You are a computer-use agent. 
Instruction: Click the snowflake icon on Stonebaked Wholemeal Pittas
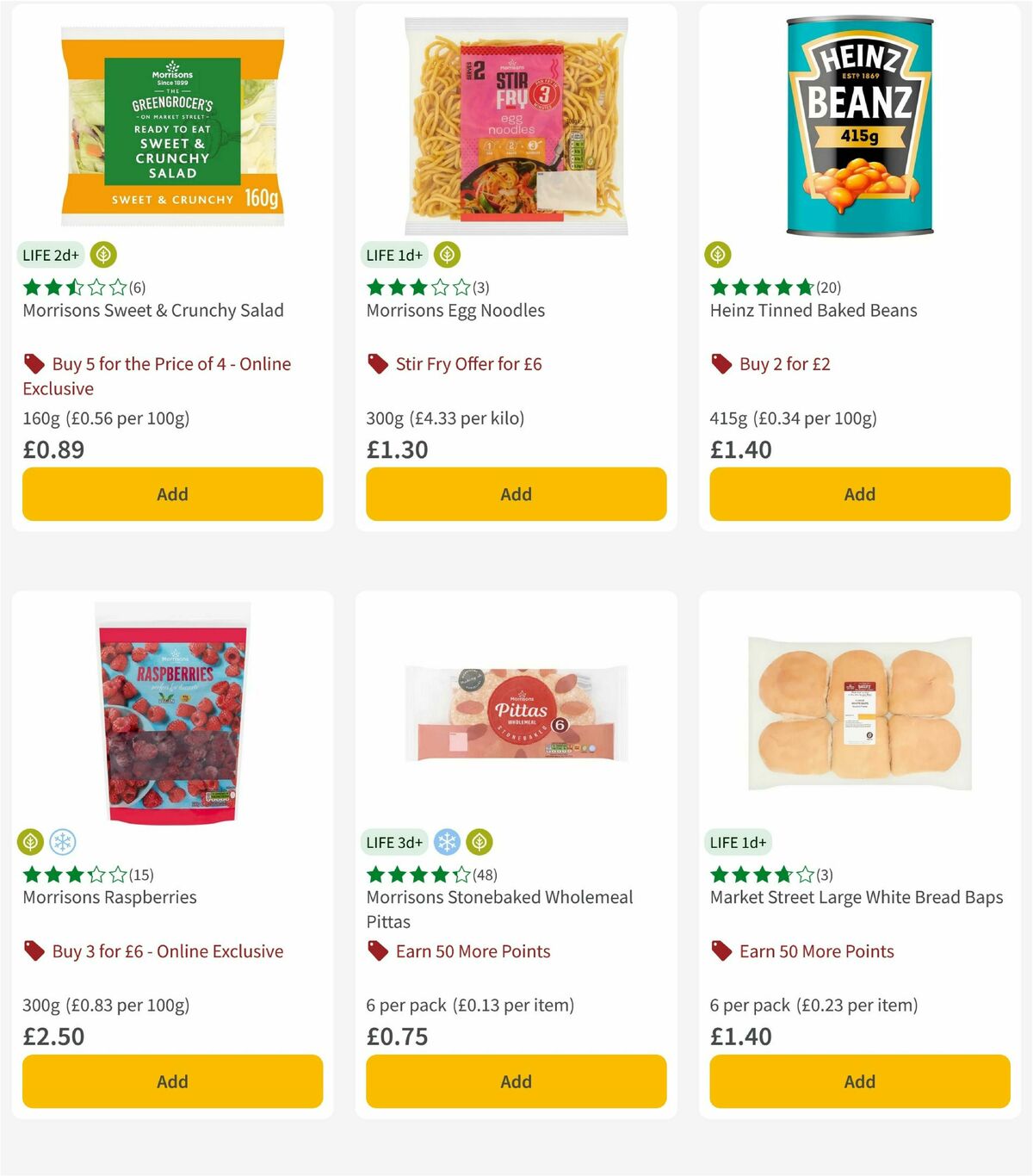click(446, 842)
